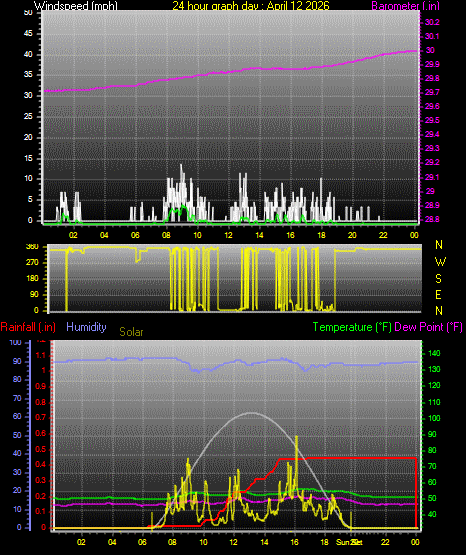Click the Sun Set marker on bottom axis

coord(349,542)
